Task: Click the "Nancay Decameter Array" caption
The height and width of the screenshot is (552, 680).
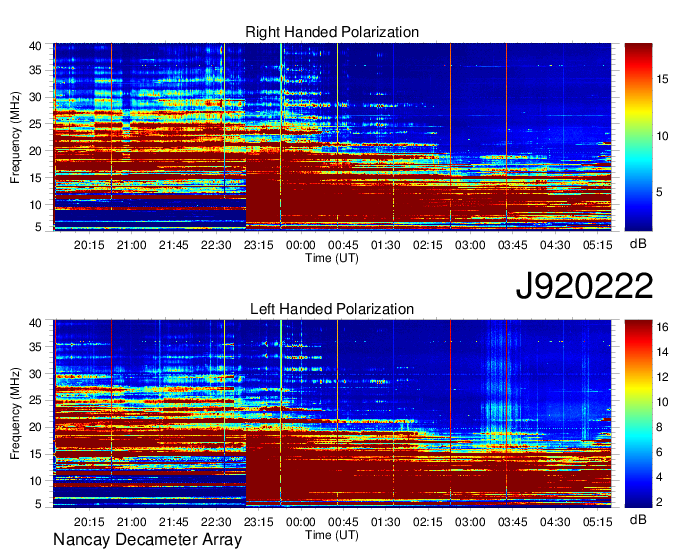Action: (147, 540)
